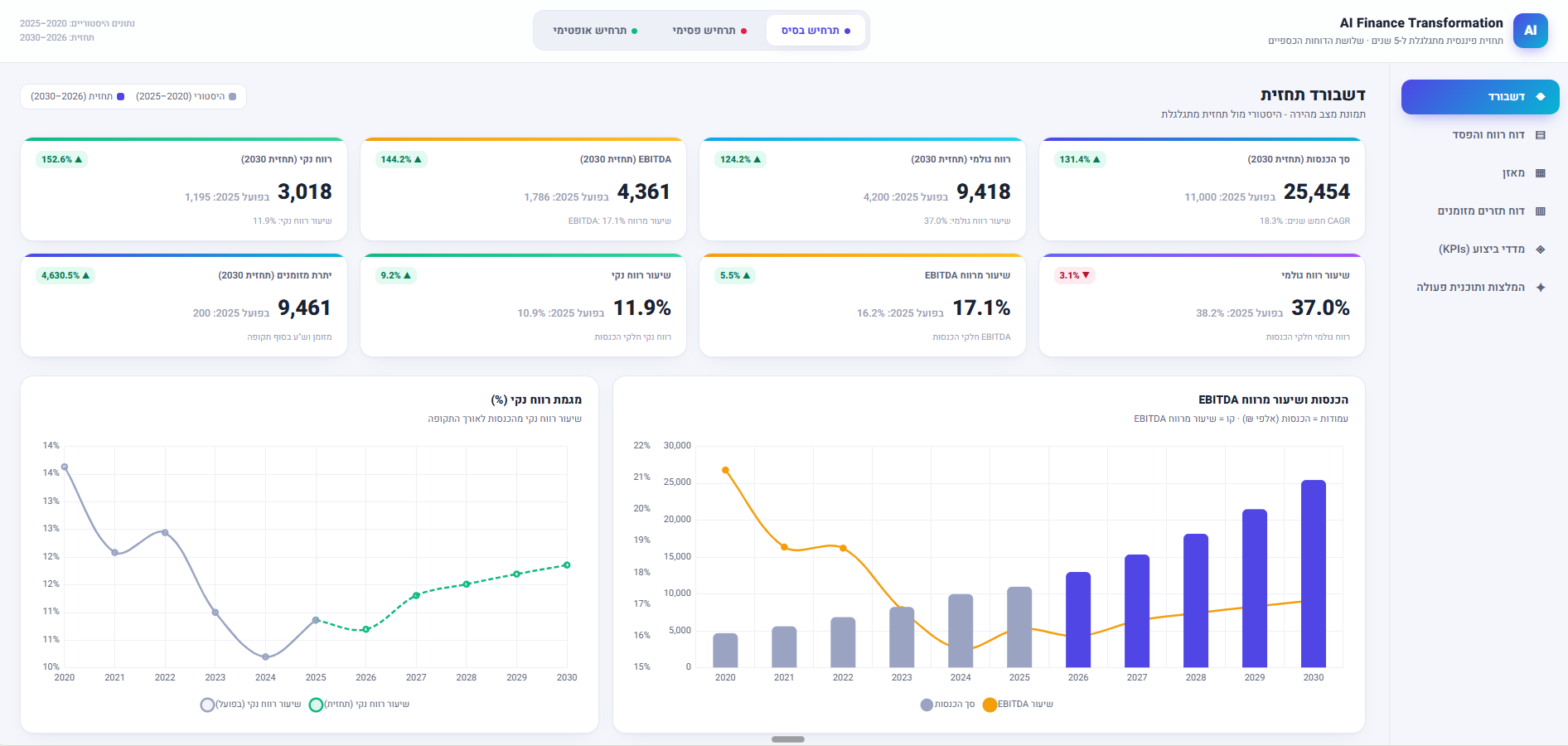Toggle the סך הכנסות bar legend item
Image resolution: width=1568 pixels, height=746 pixels.
(x=947, y=705)
